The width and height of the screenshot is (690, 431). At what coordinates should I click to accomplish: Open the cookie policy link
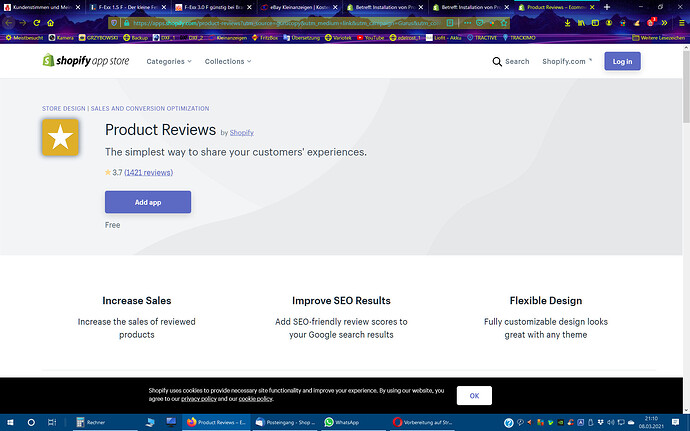click(255, 399)
